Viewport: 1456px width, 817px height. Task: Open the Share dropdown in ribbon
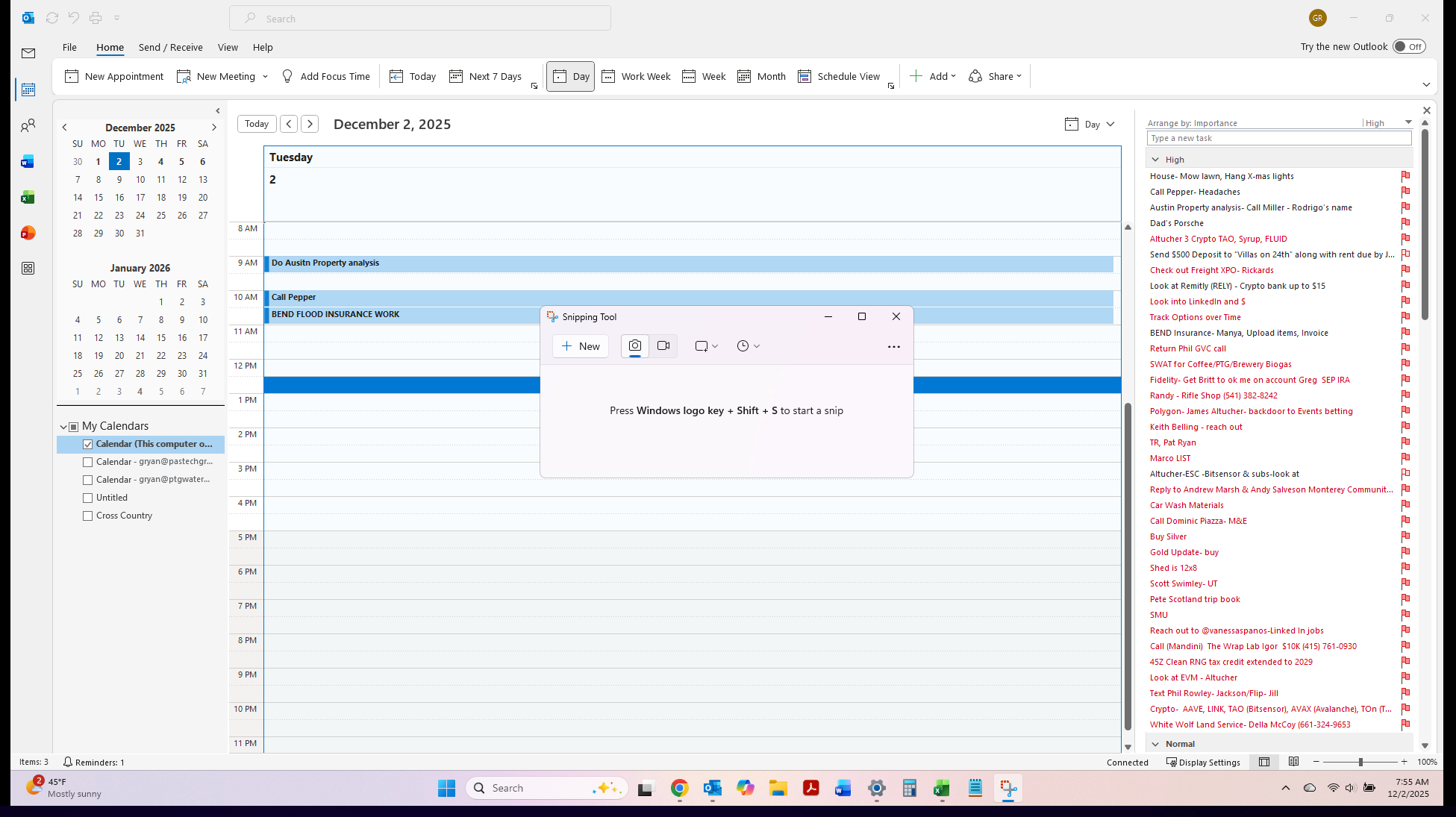tap(996, 76)
